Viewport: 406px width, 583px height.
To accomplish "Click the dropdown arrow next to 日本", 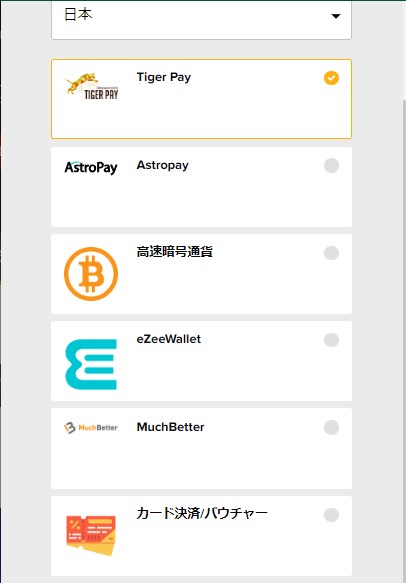I will tap(336, 16).
